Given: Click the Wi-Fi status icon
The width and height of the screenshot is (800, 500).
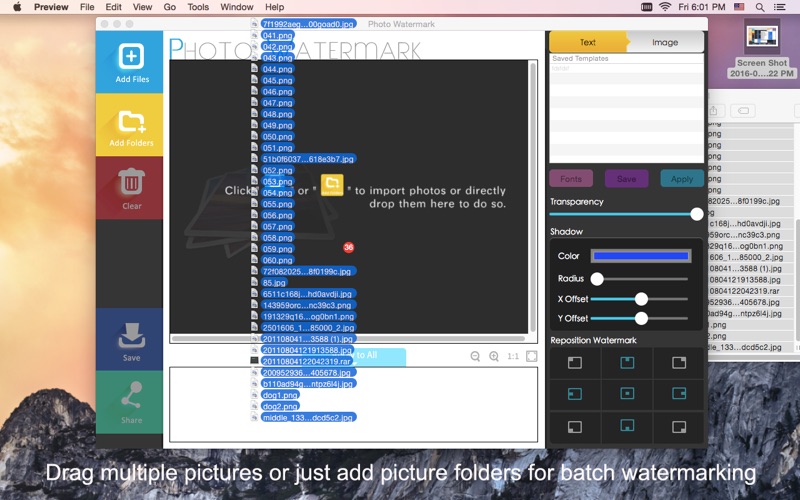Looking at the screenshot, I should click(x=665, y=7).
